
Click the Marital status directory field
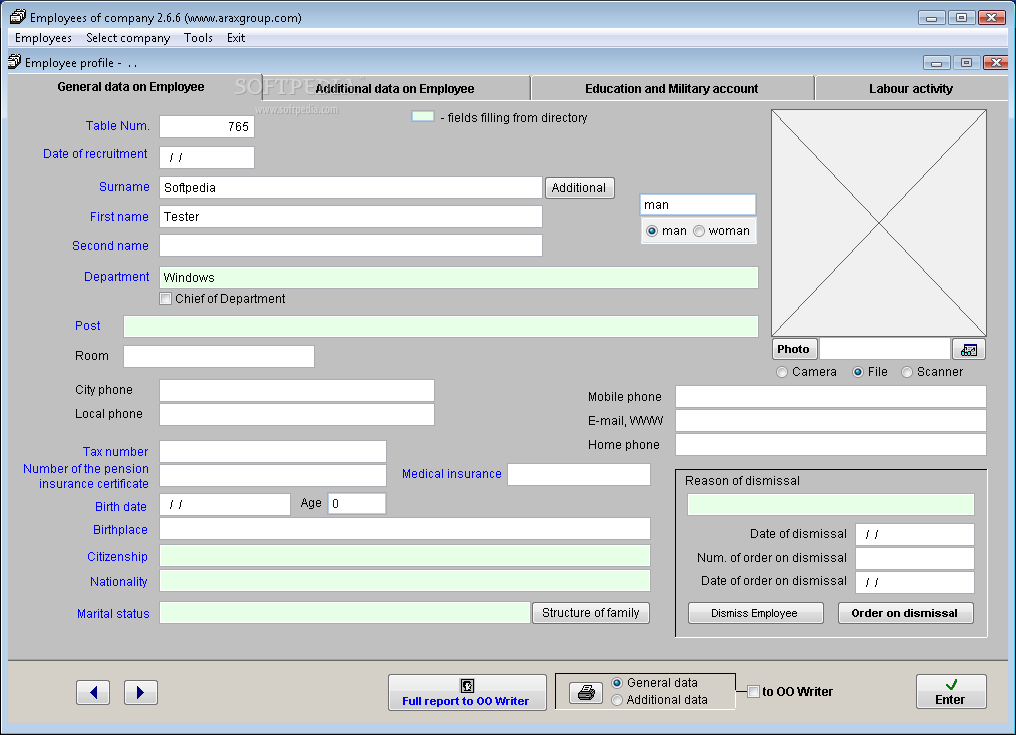click(x=345, y=613)
